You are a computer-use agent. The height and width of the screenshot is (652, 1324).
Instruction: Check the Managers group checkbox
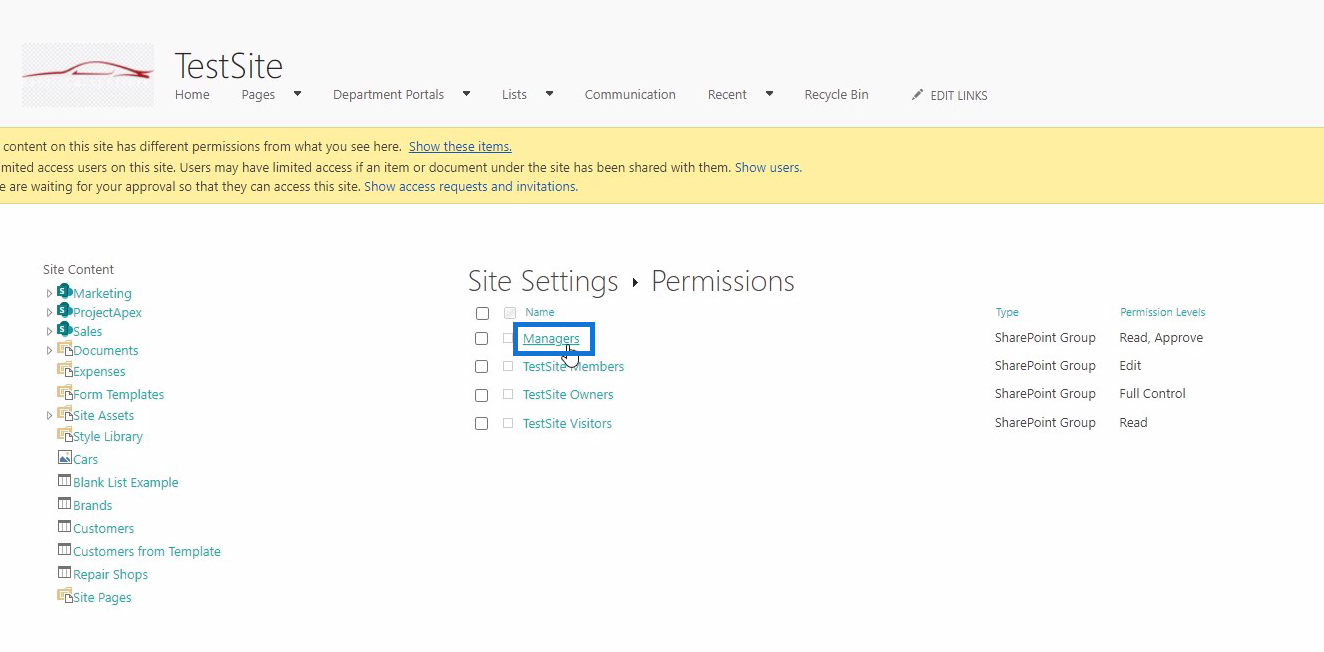coord(482,338)
